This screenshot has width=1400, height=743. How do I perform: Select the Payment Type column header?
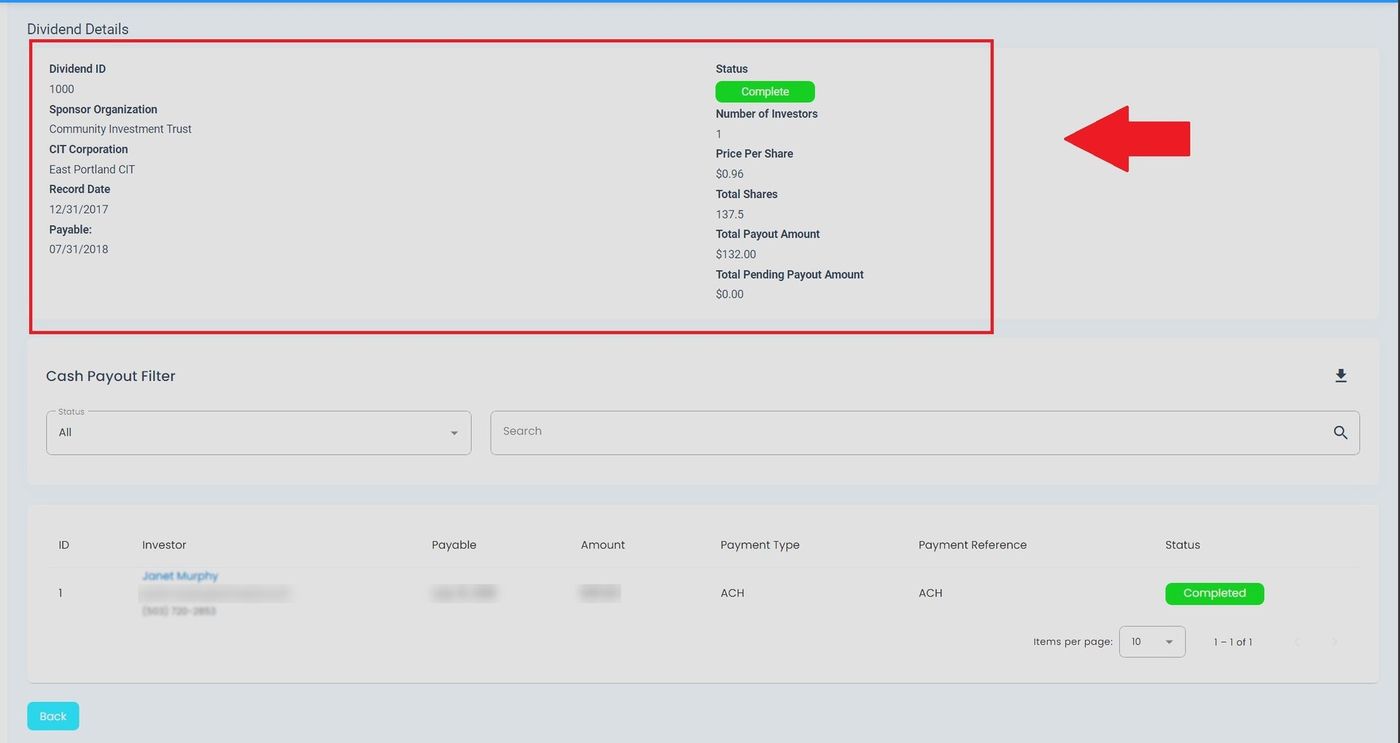(x=760, y=545)
